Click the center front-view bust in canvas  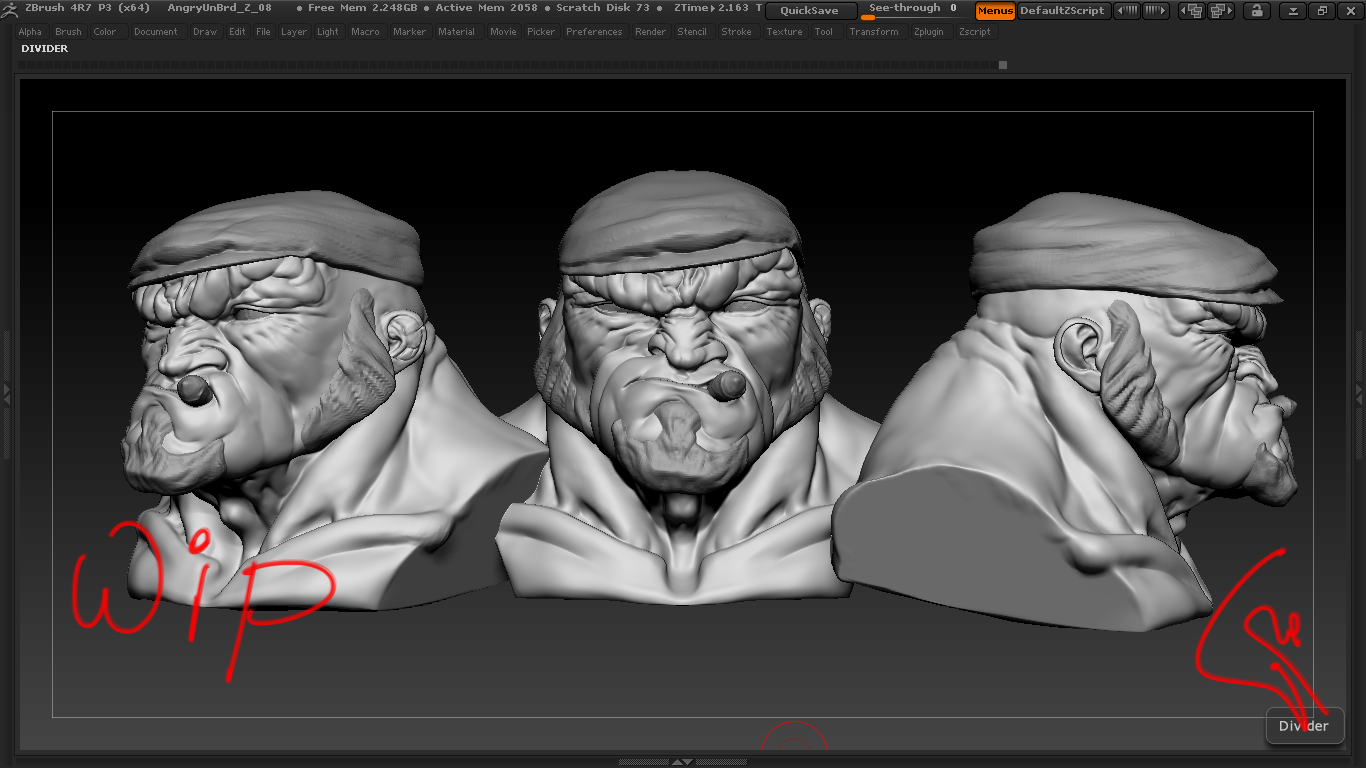point(685,390)
